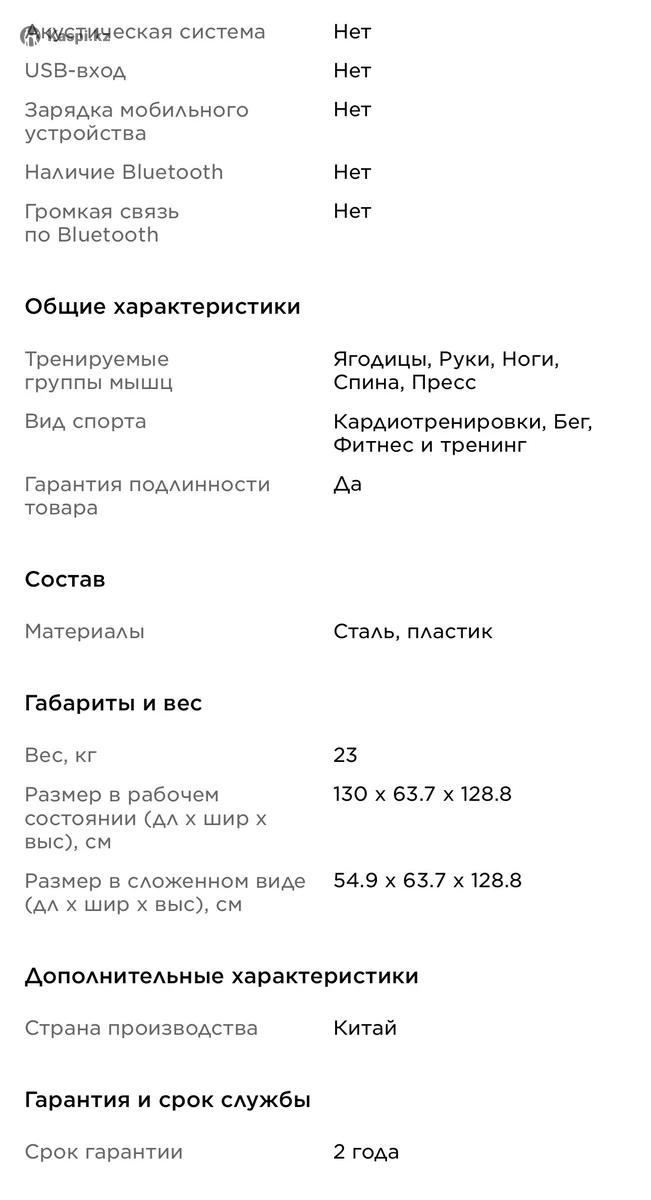651x1200 pixels.
Task: Click the warranty period value '2 года'
Action: 366,1152
